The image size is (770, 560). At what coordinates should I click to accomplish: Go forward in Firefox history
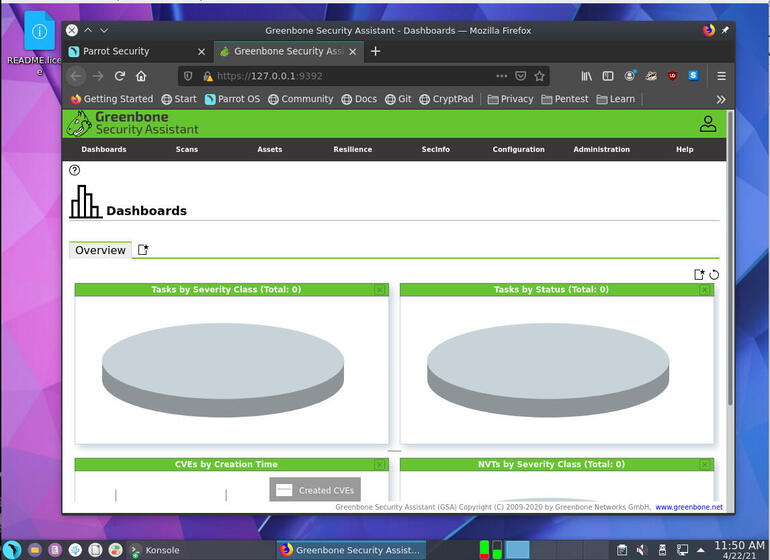98,76
